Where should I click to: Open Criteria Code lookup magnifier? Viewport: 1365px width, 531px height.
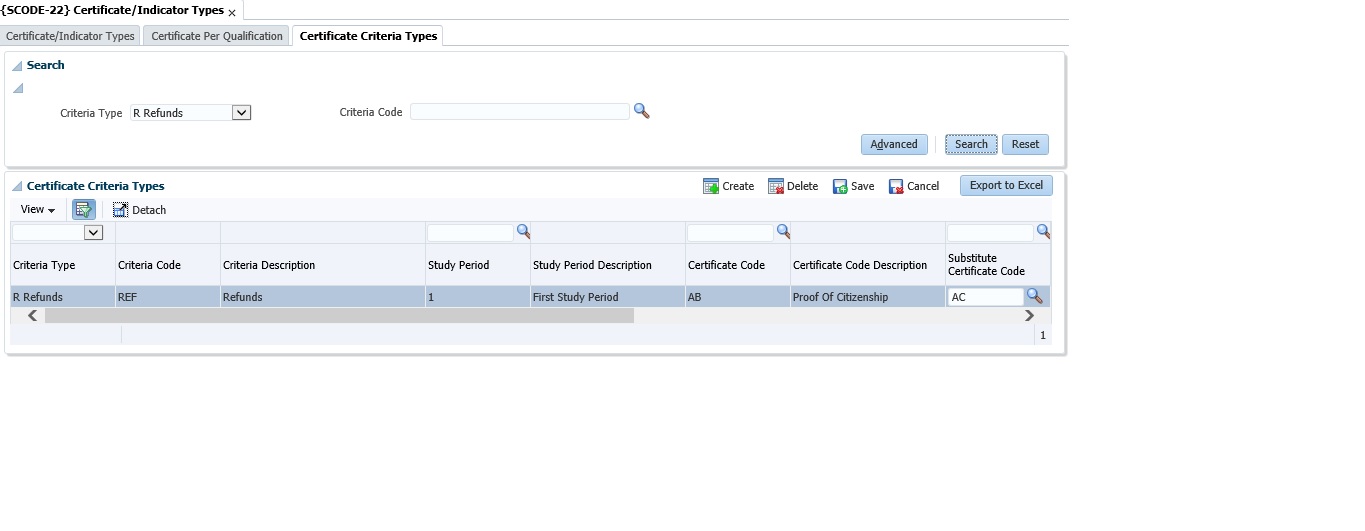pos(642,112)
